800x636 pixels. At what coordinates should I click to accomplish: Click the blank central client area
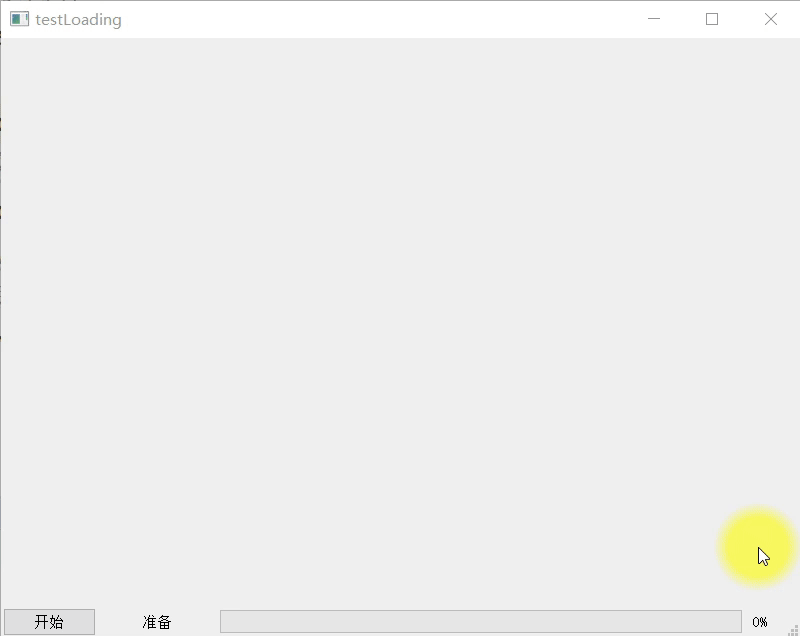click(x=400, y=320)
